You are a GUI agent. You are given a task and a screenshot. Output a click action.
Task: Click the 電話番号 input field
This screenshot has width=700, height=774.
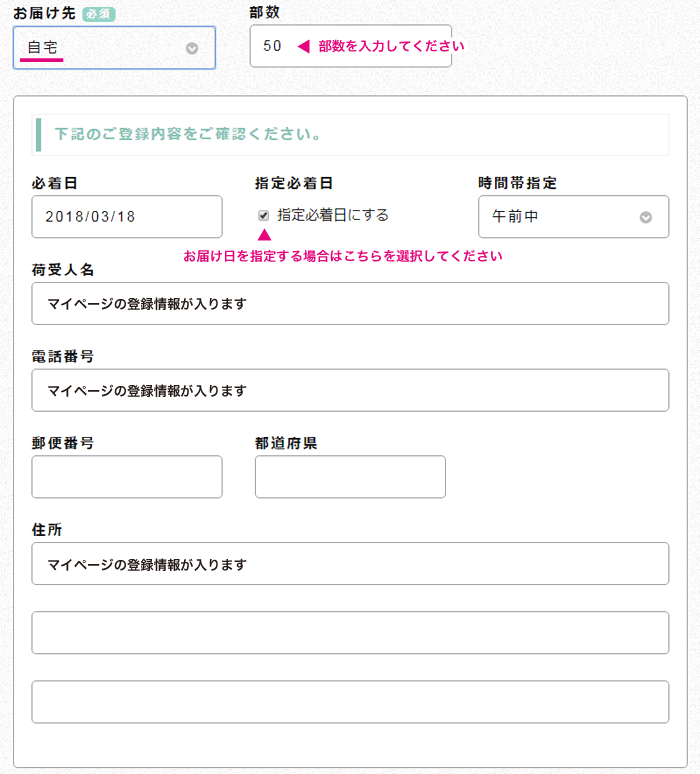pyautogui.click(x=350, y=390)
